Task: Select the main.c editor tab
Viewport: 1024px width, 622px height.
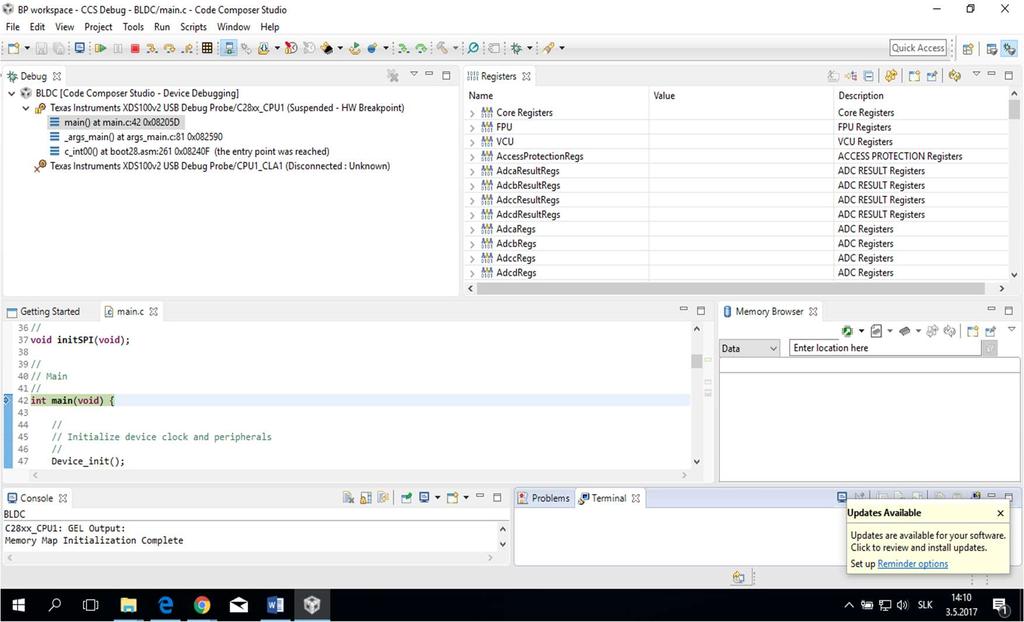Action: (131, 312)
